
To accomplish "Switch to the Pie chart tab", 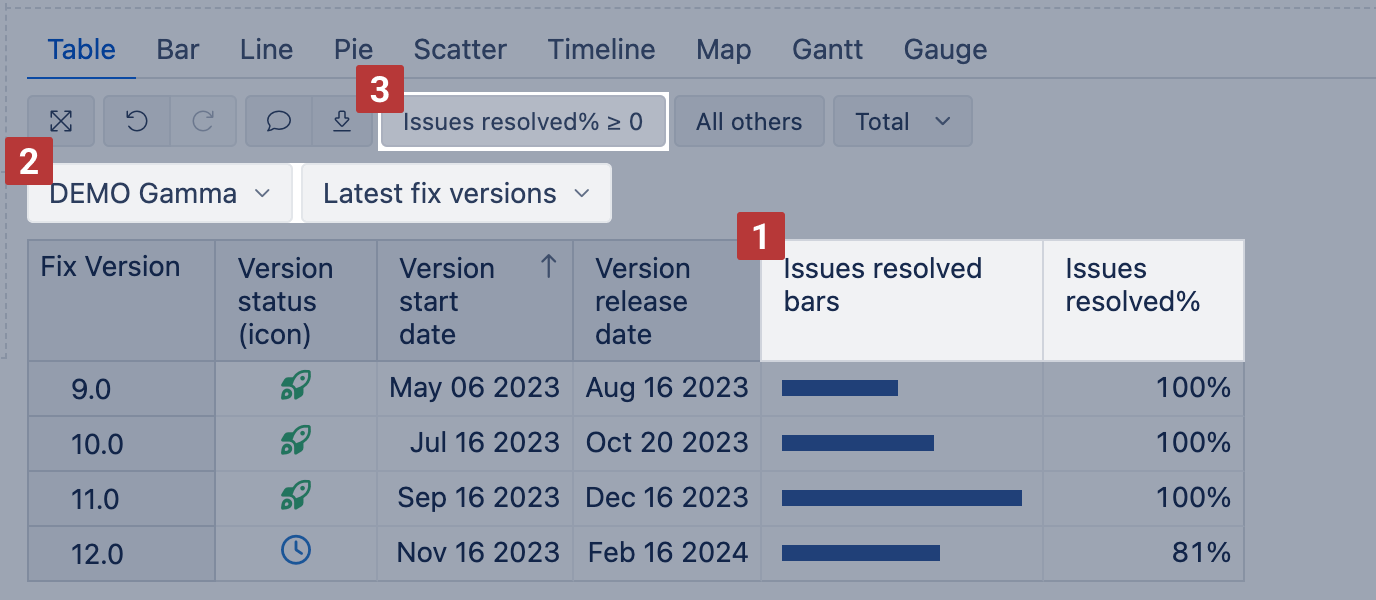I will pos(354,50).
